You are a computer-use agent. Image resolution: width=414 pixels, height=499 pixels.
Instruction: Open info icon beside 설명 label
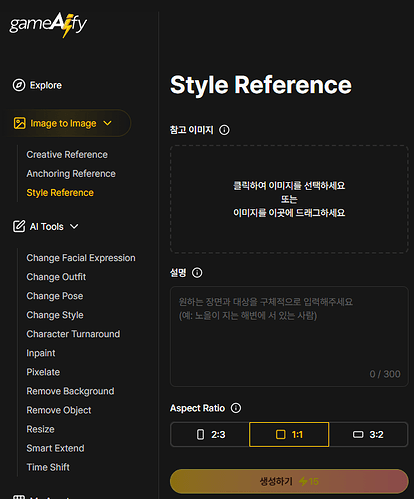(197, 273)
